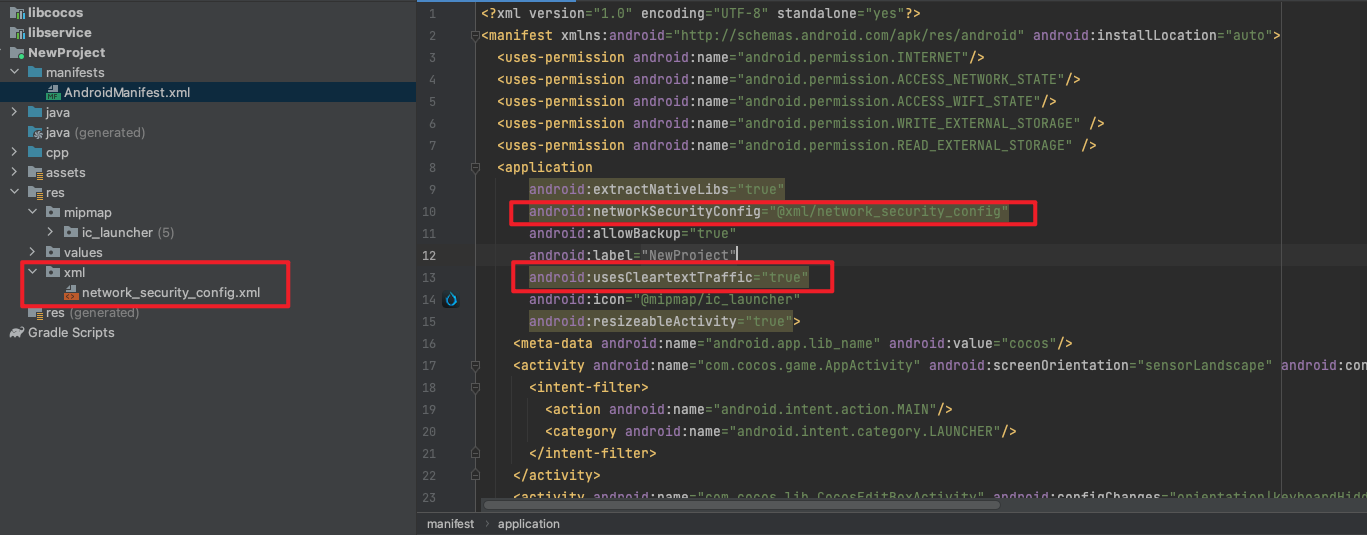1367x535 pixels.
Task: Click the manifests folder icon
Action: click(35, 73)
